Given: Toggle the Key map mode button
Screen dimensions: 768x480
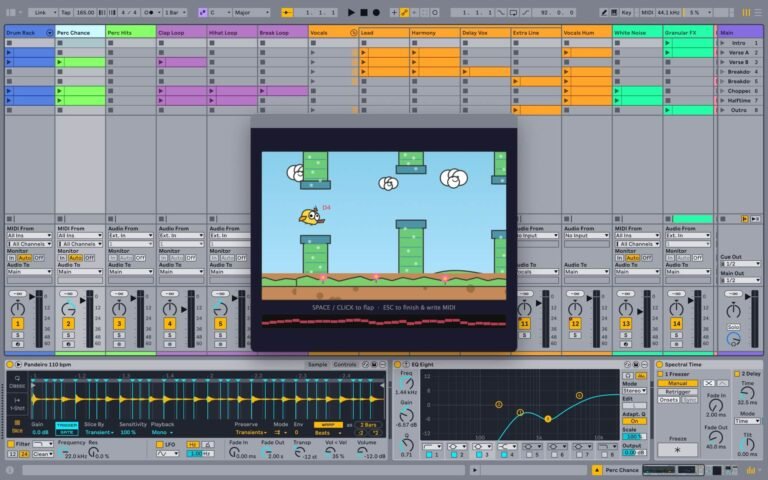Looking at the screenshot, I should click(x=626, y=12).
